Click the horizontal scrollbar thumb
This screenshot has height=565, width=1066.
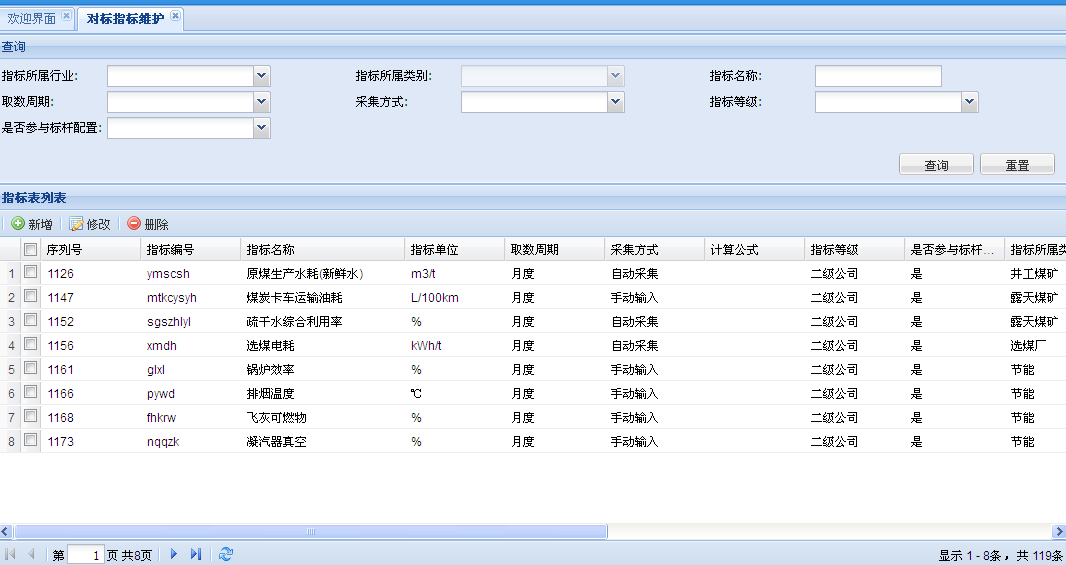tap(310, 532)
